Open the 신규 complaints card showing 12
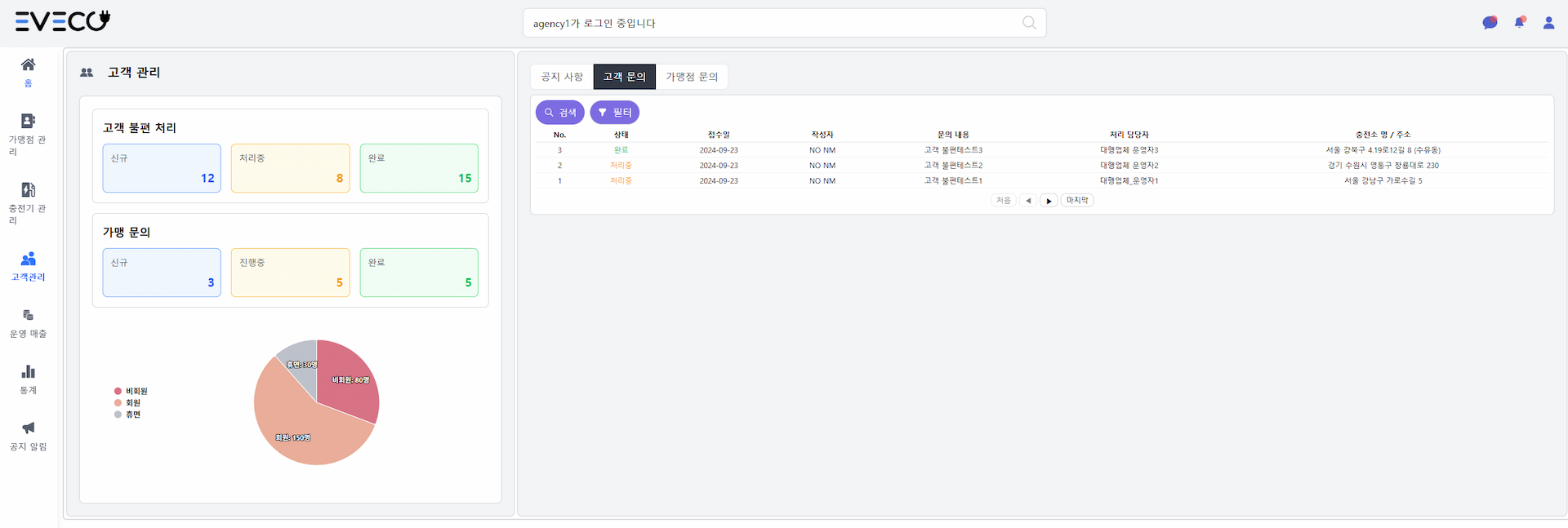The image size is (1568, 528). click(162, 168)
